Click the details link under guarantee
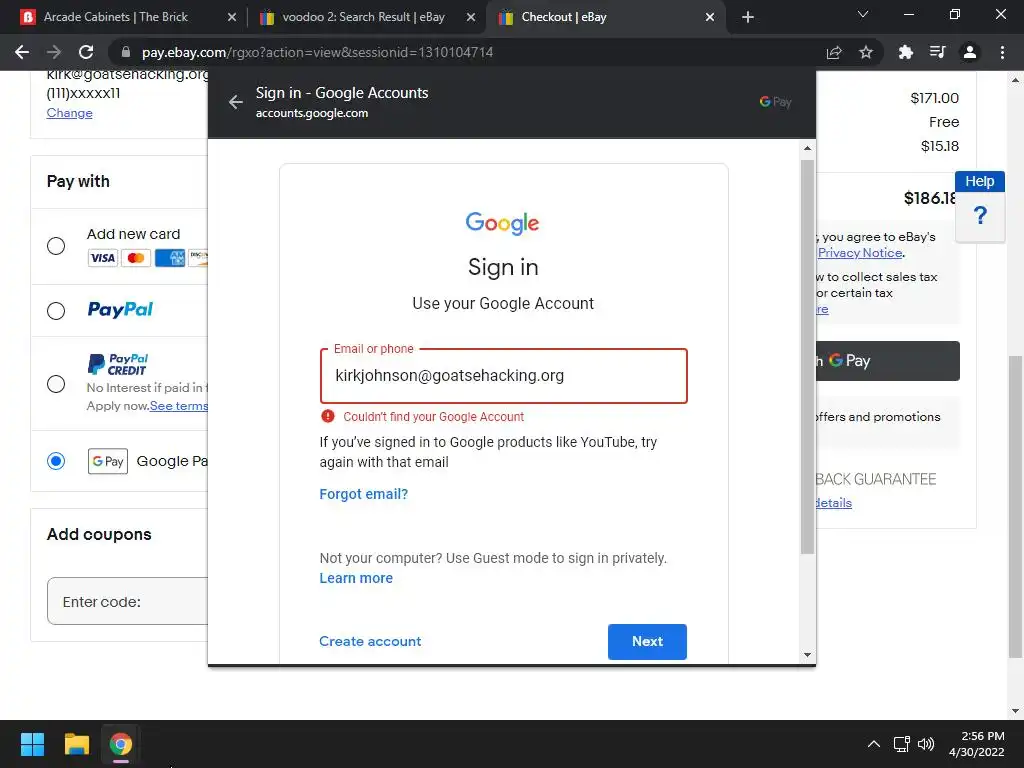Image resolution: width=1024 pixels, height=768 pixels. click(834, 503)
